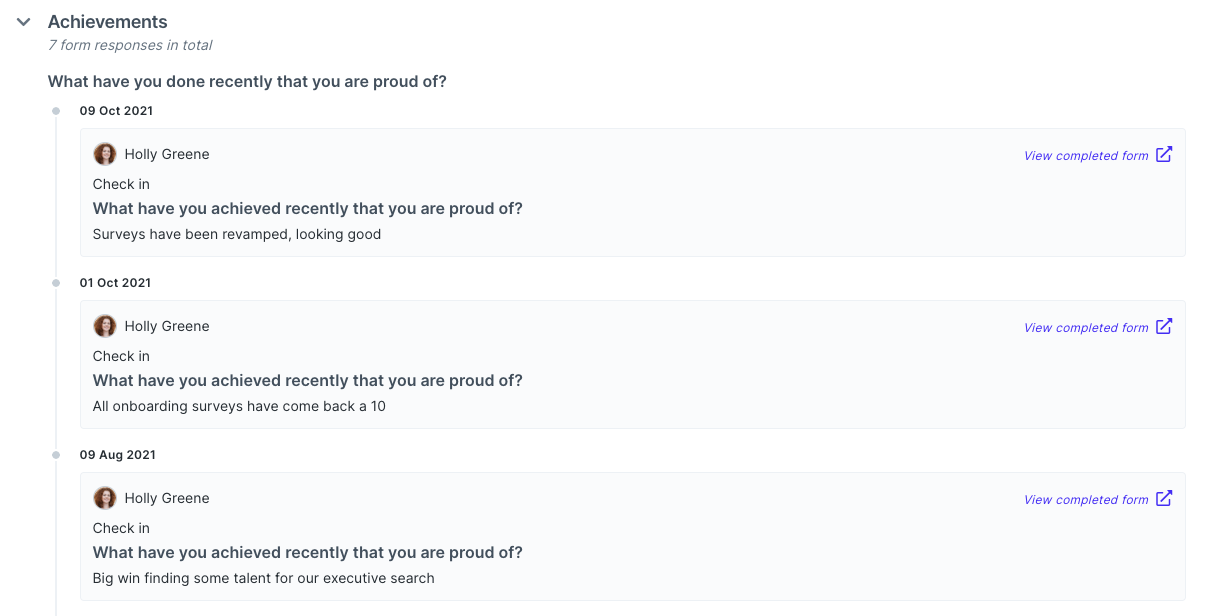
Task: Click the 'Big win finding some talent' answer
Action: click(x=264, y=578)
